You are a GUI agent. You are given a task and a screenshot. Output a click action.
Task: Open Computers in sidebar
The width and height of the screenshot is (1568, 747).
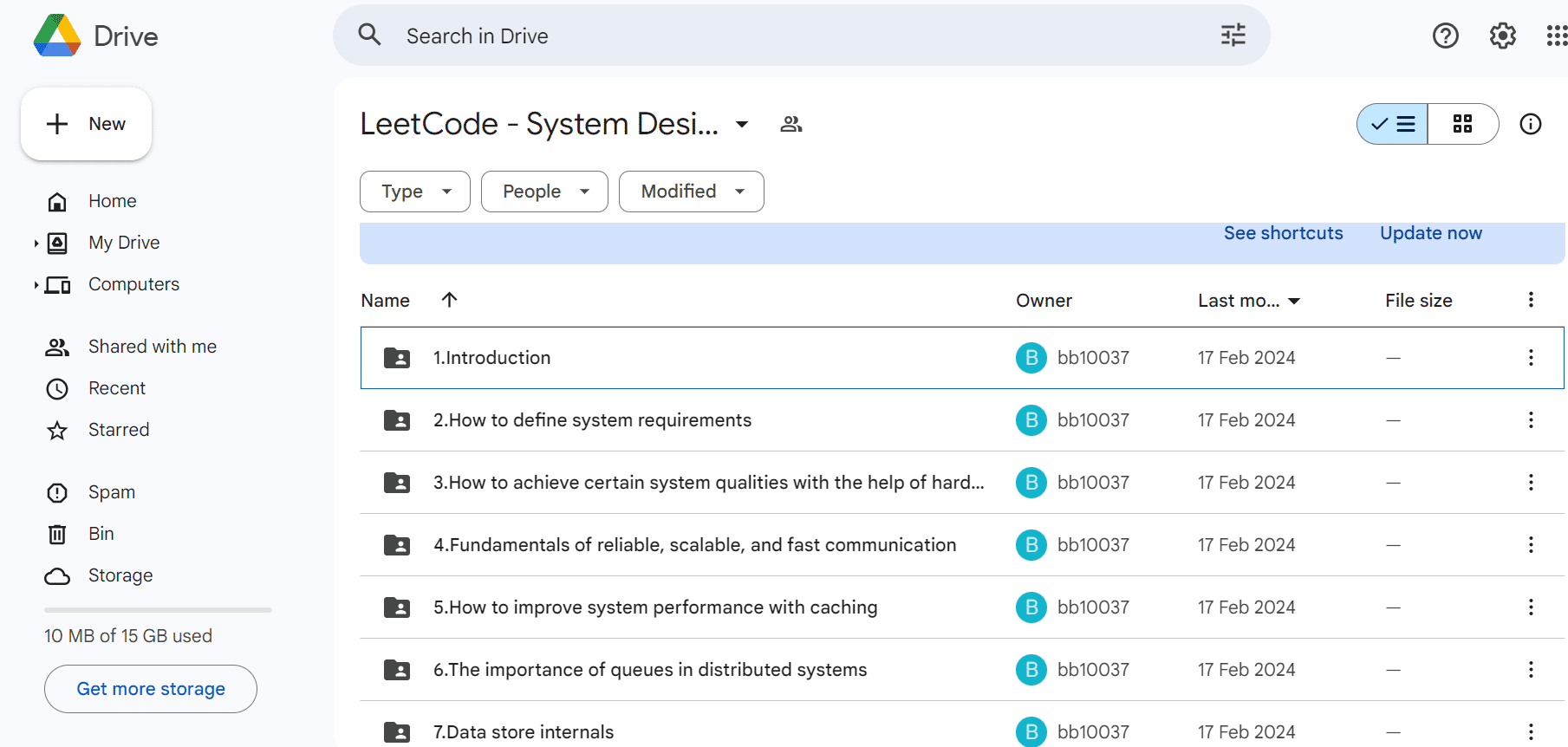tap(133, 284)
